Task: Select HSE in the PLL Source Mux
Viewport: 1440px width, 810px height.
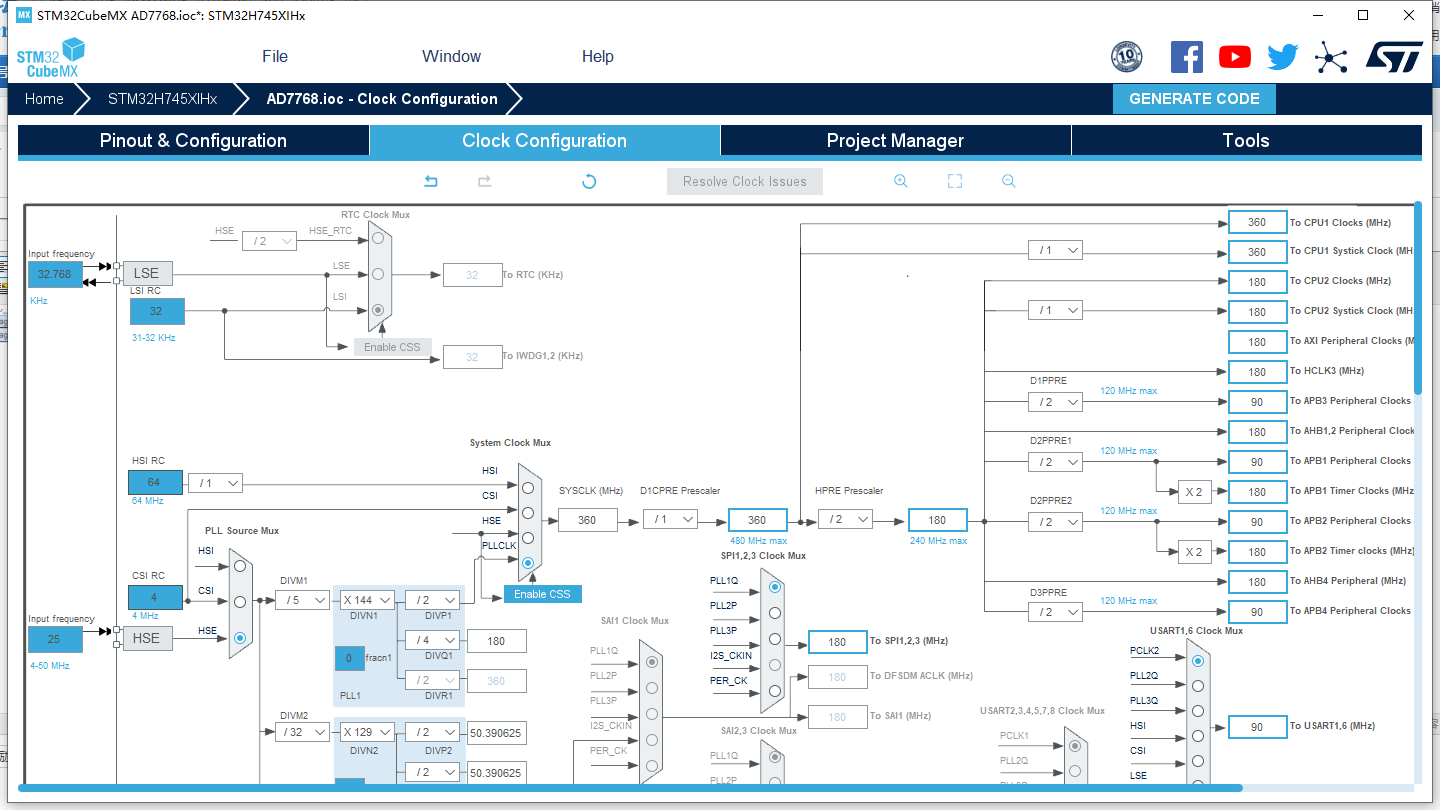Action: pyautogui.click(x=239, y=637)
